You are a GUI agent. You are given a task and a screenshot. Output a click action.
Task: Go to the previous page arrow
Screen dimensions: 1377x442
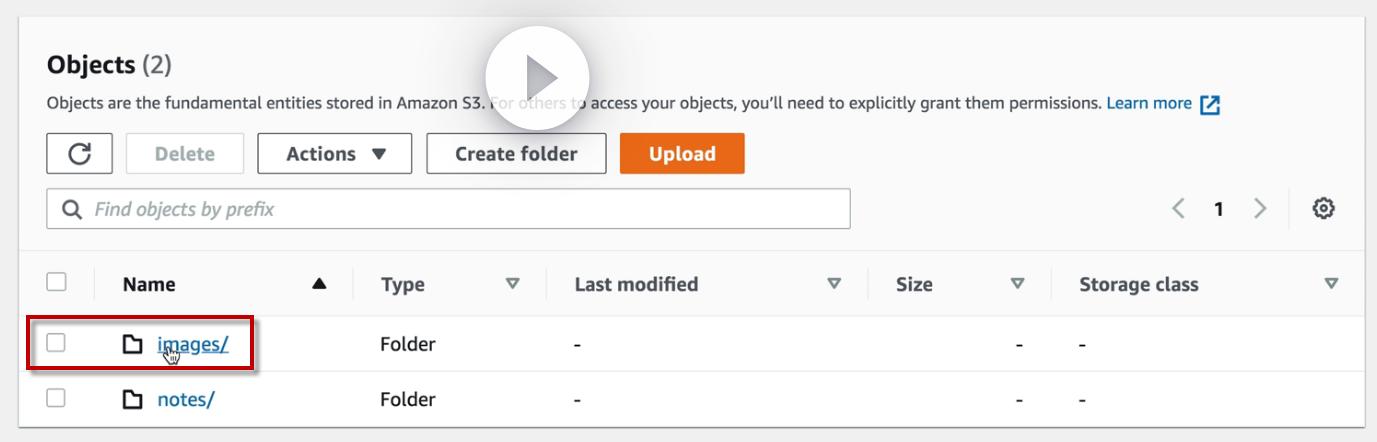point(1178,208)
